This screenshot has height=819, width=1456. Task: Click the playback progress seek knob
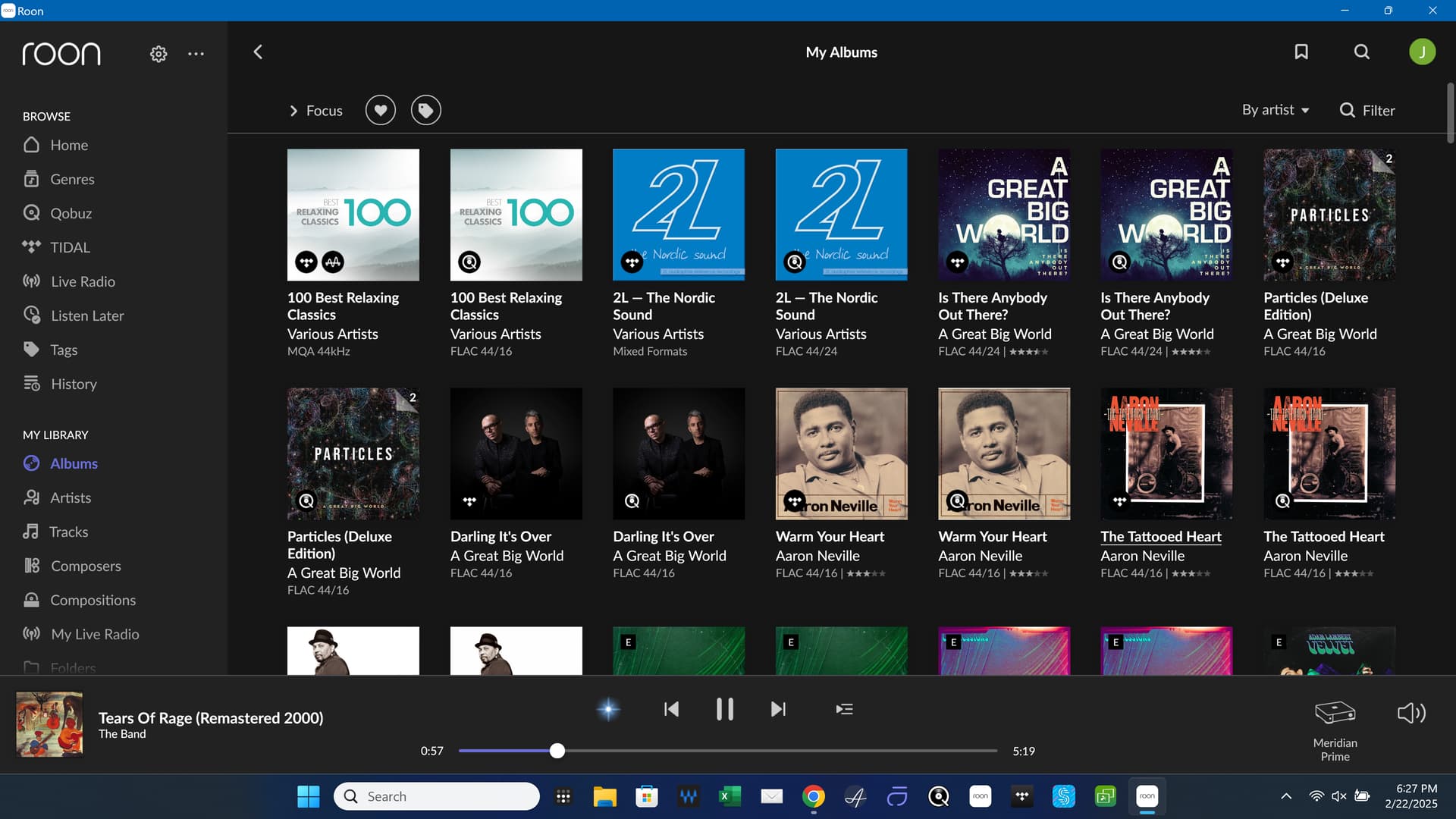(557, 751)
